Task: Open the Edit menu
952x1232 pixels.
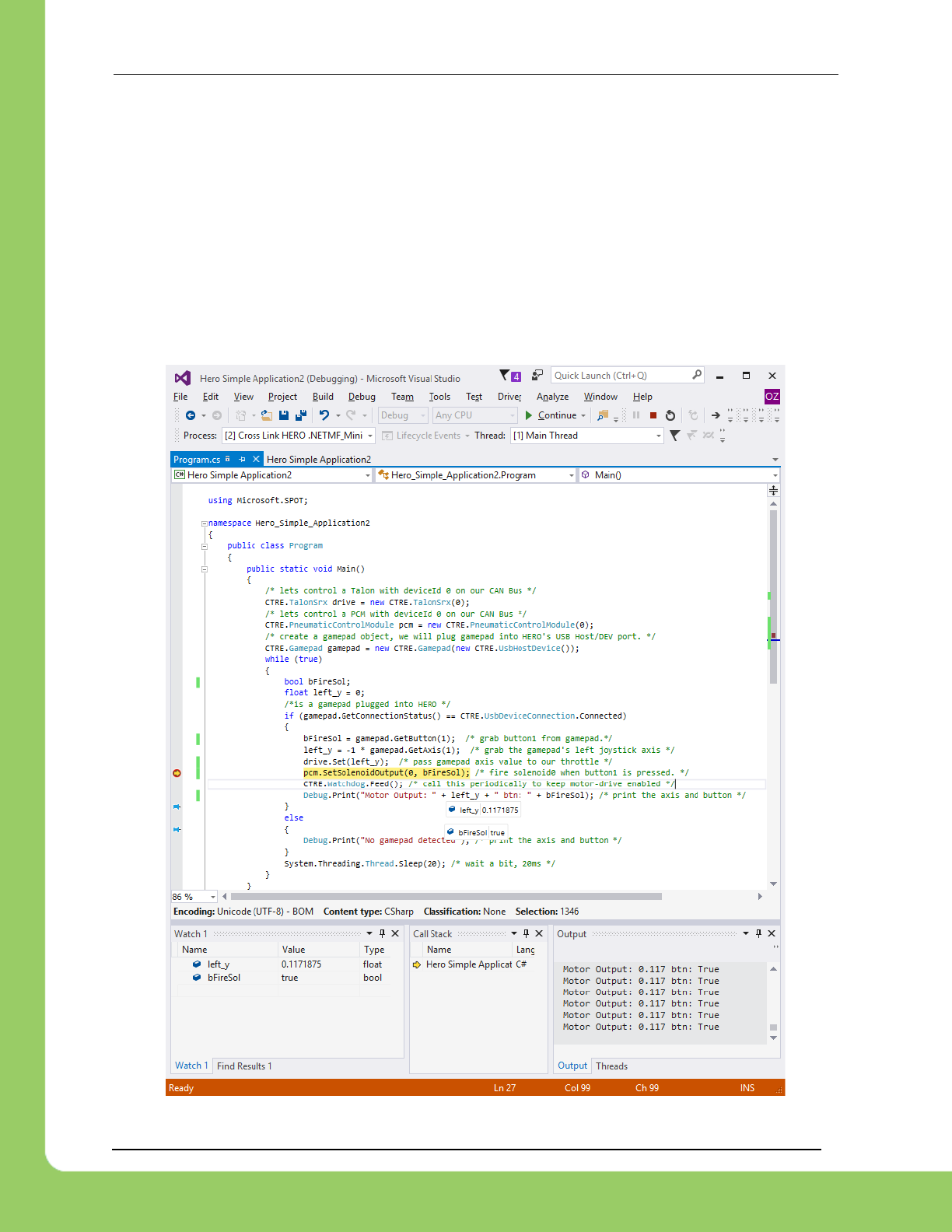Action: pos(211,397)
